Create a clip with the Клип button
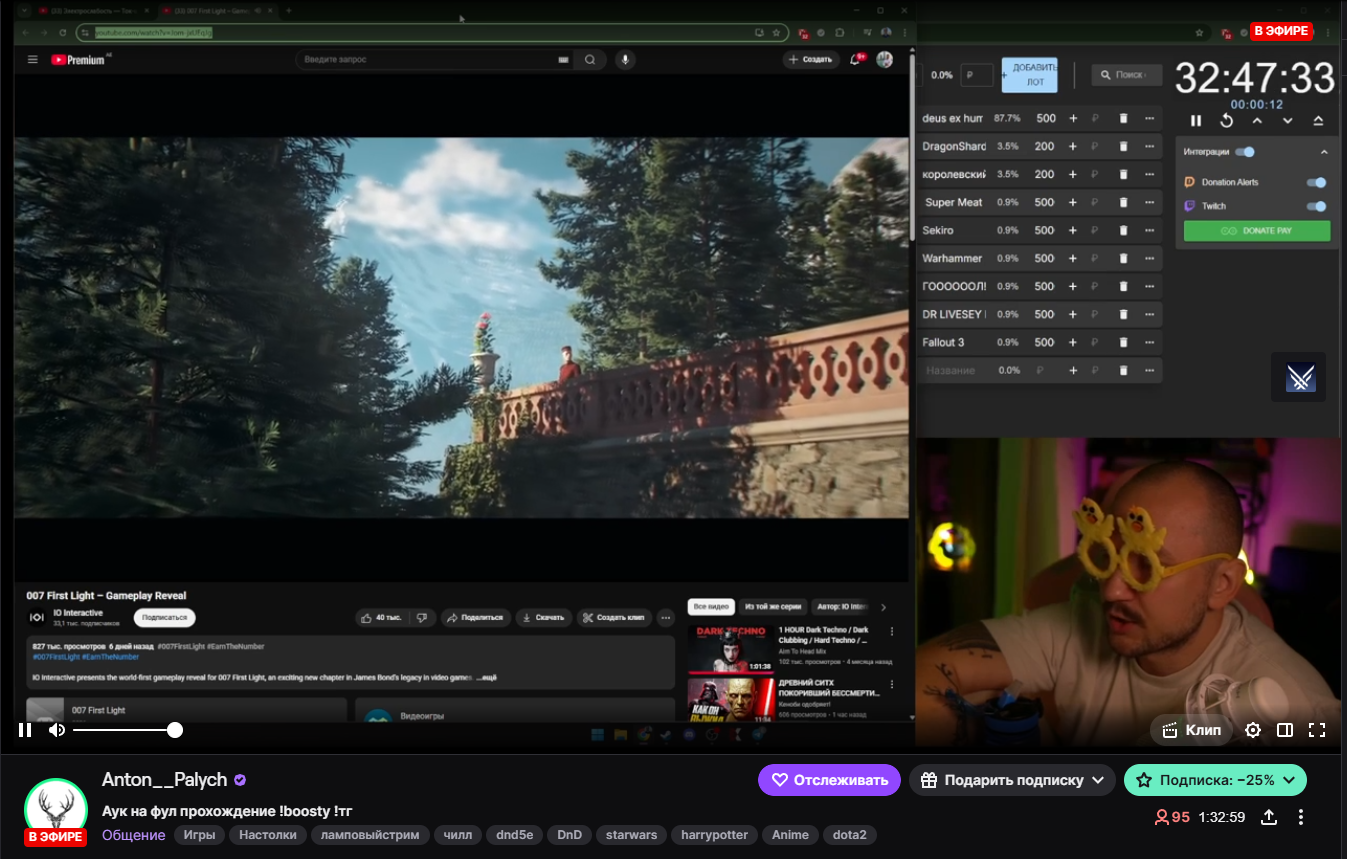 [1191, 730]
